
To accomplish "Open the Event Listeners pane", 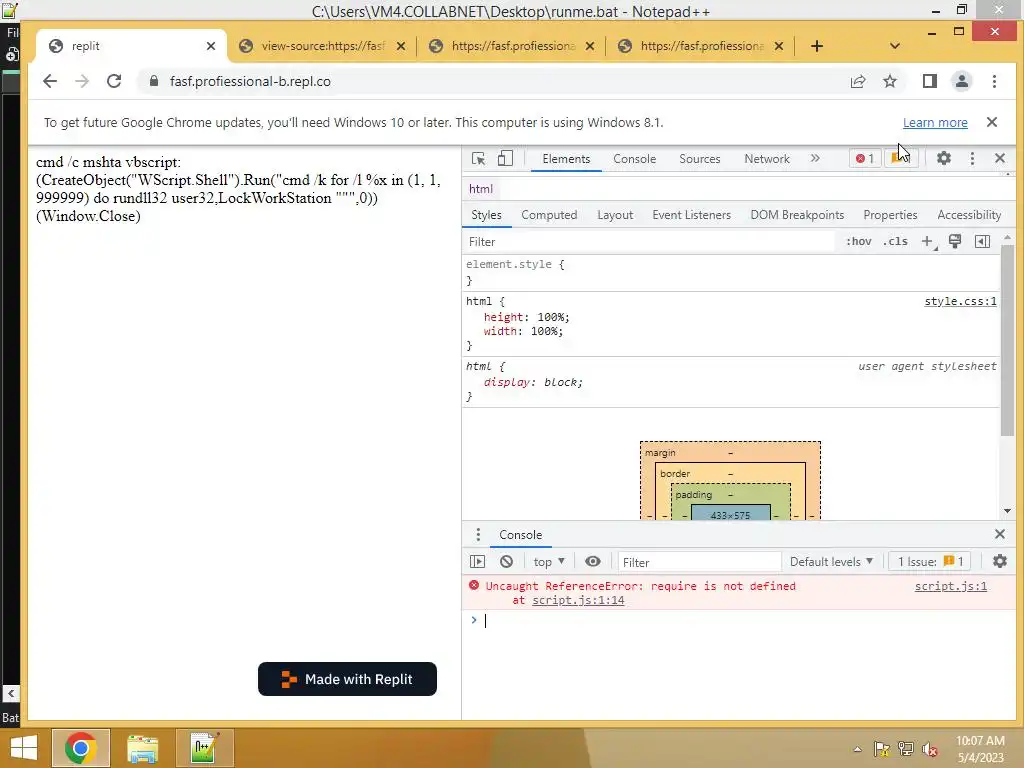I will [x=691, y=215].
